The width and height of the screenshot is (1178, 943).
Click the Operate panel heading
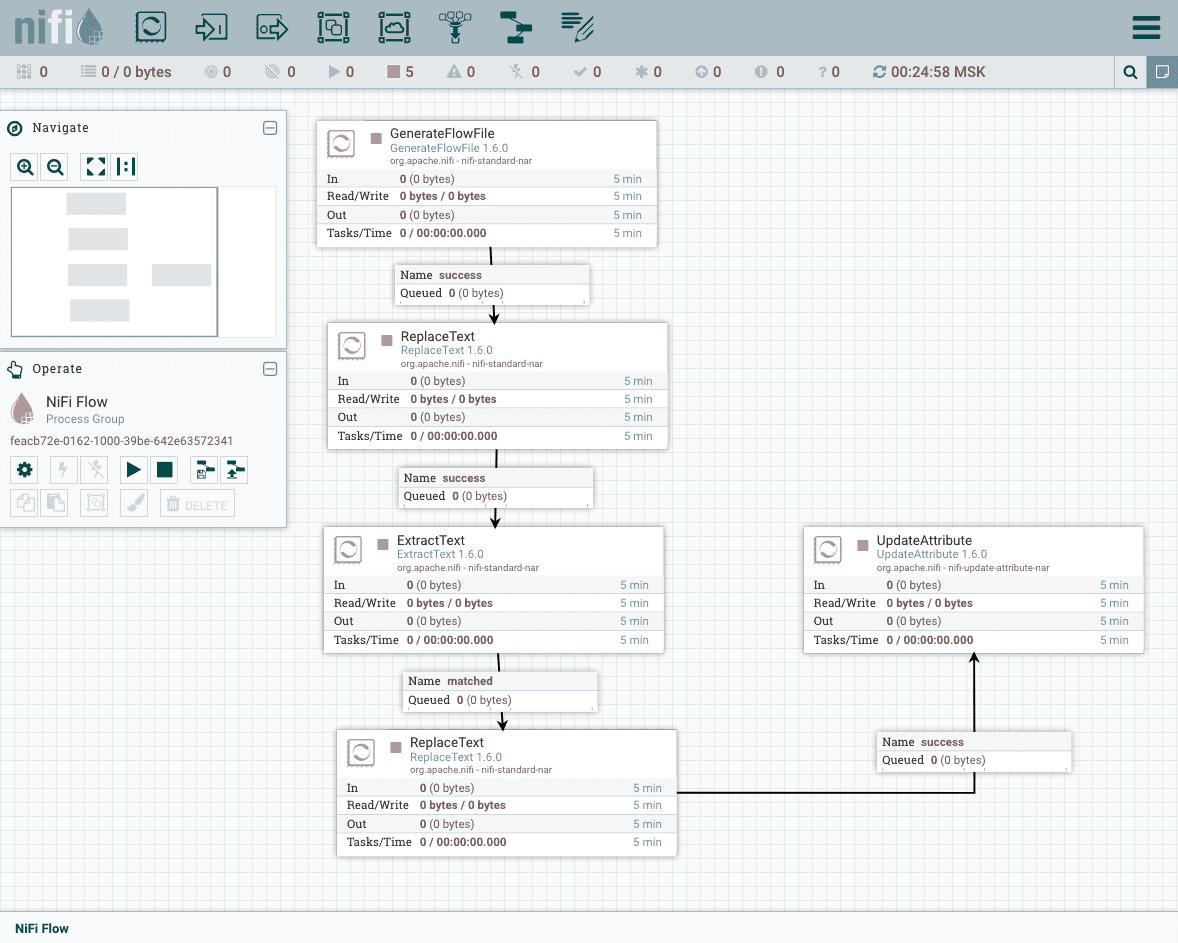point(57,369)
